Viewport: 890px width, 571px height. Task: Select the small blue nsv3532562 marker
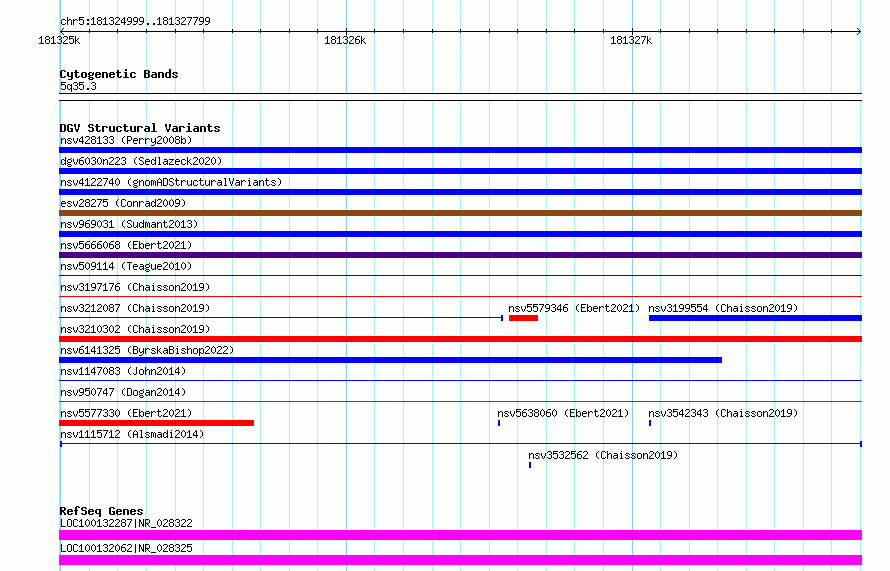point(530,465)
